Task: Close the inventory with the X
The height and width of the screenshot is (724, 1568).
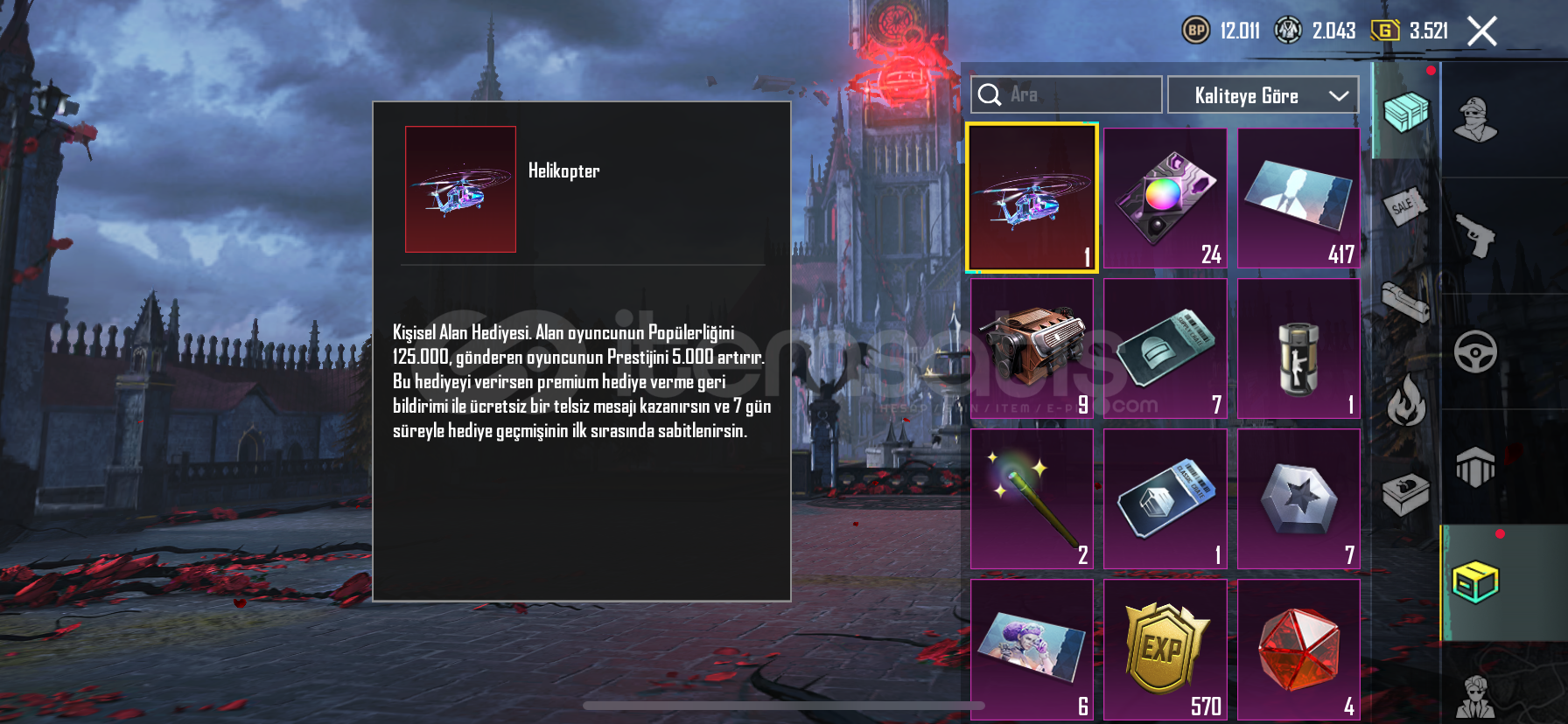Action: pyautogui.click(x=1482, y=31)
